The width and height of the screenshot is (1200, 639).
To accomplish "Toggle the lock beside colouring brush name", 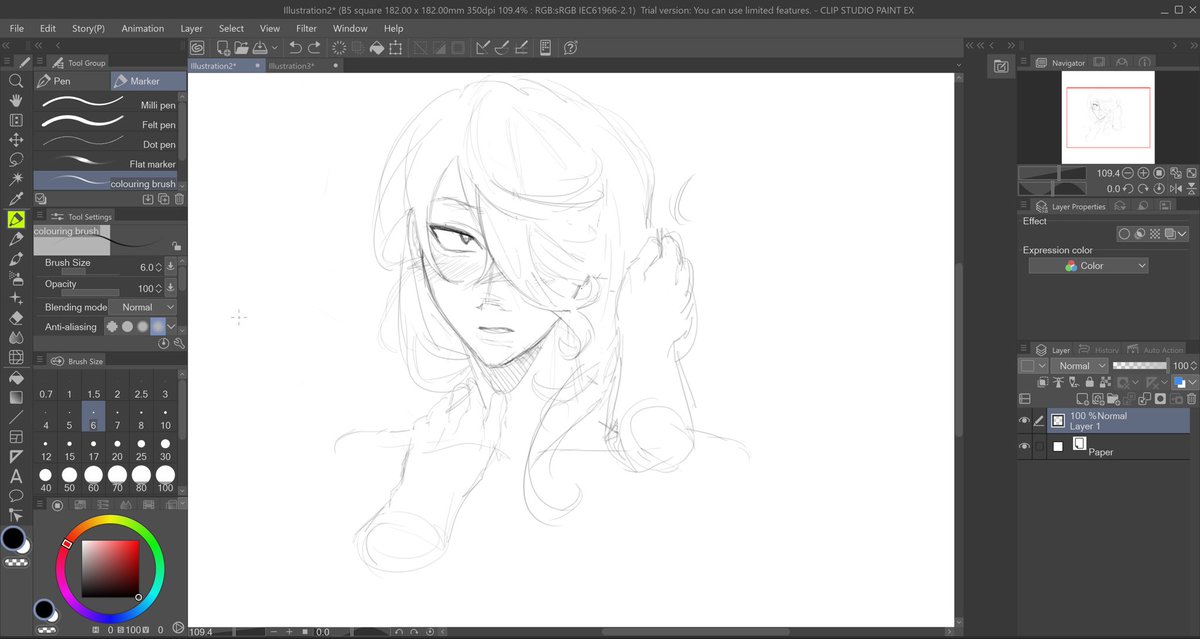I will pos(176,245).
